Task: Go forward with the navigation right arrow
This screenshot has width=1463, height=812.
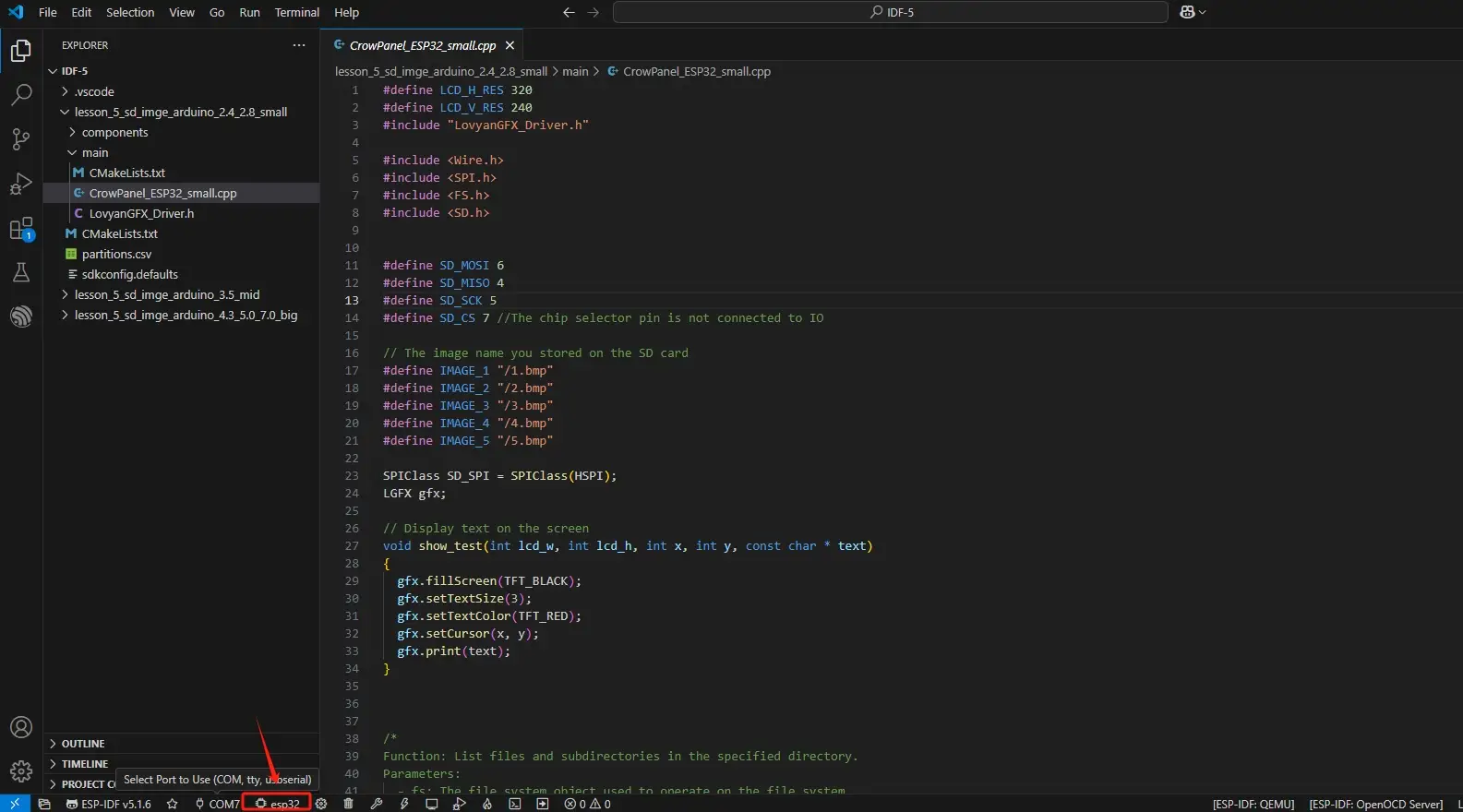Action: coord(594,12)
